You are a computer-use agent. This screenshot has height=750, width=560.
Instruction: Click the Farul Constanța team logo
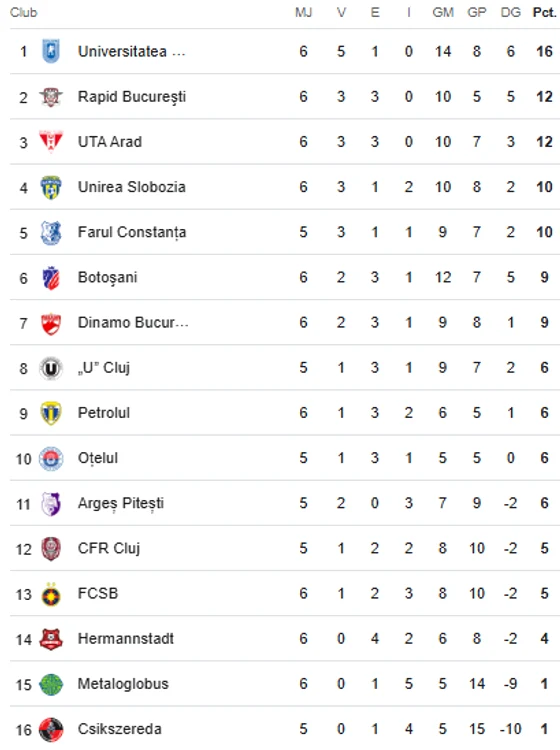pos(51,232)
